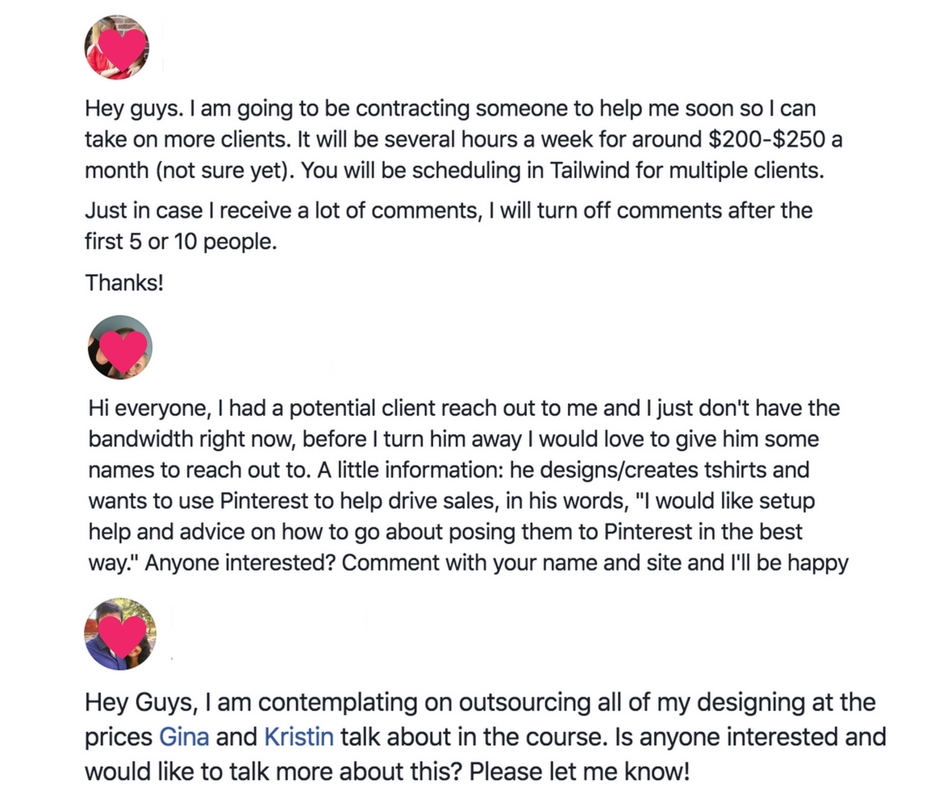This screenshot has height=788, width=940.
Task: Click the $200-$250 price range text
Action: tap(767, 140)
